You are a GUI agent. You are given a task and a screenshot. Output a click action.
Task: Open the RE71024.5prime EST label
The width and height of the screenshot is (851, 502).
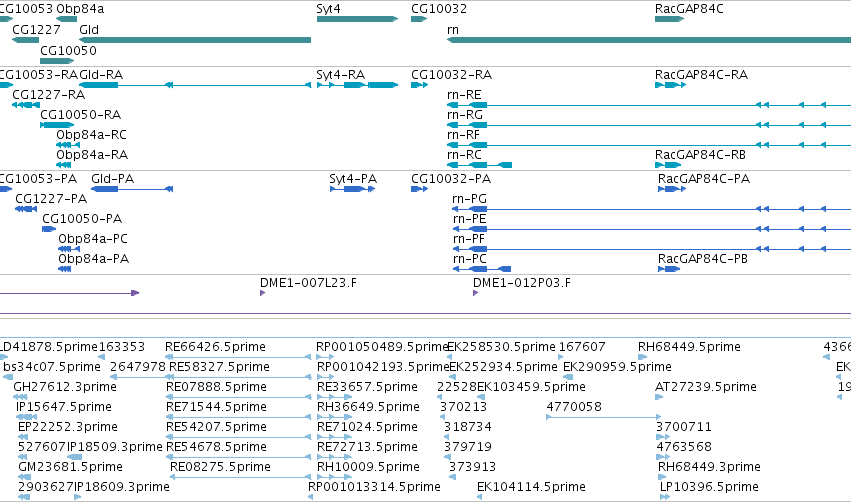[x=367, y=427]
